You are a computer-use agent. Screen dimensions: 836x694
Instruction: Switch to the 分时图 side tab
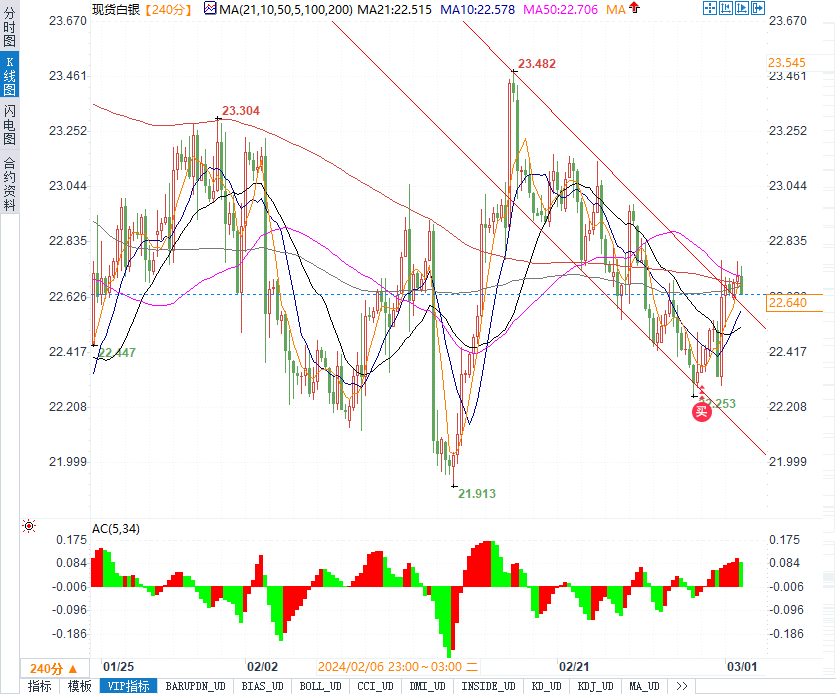(x=9, y=27)
